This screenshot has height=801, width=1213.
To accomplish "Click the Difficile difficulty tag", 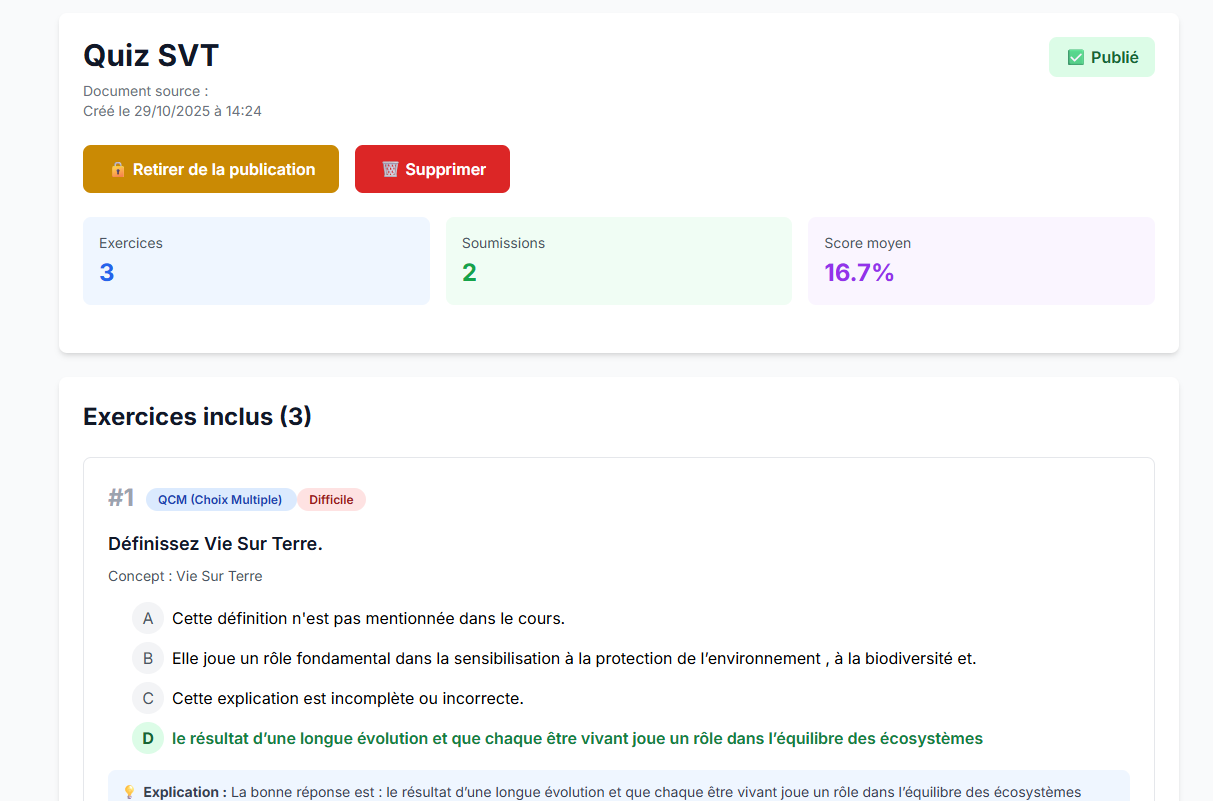I will pos(331,499).
